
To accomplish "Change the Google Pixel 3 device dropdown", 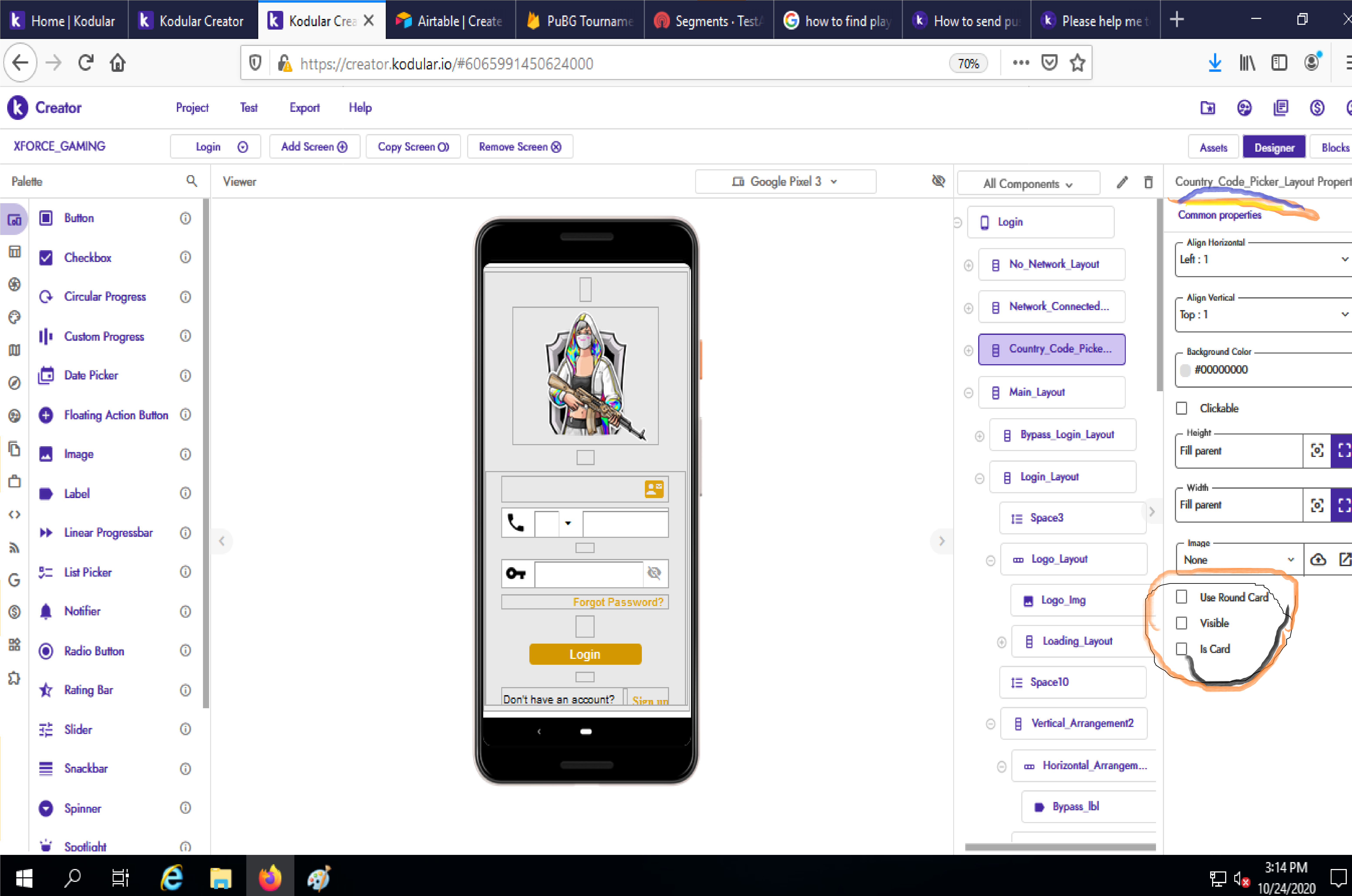I will [x=785, y=181].
